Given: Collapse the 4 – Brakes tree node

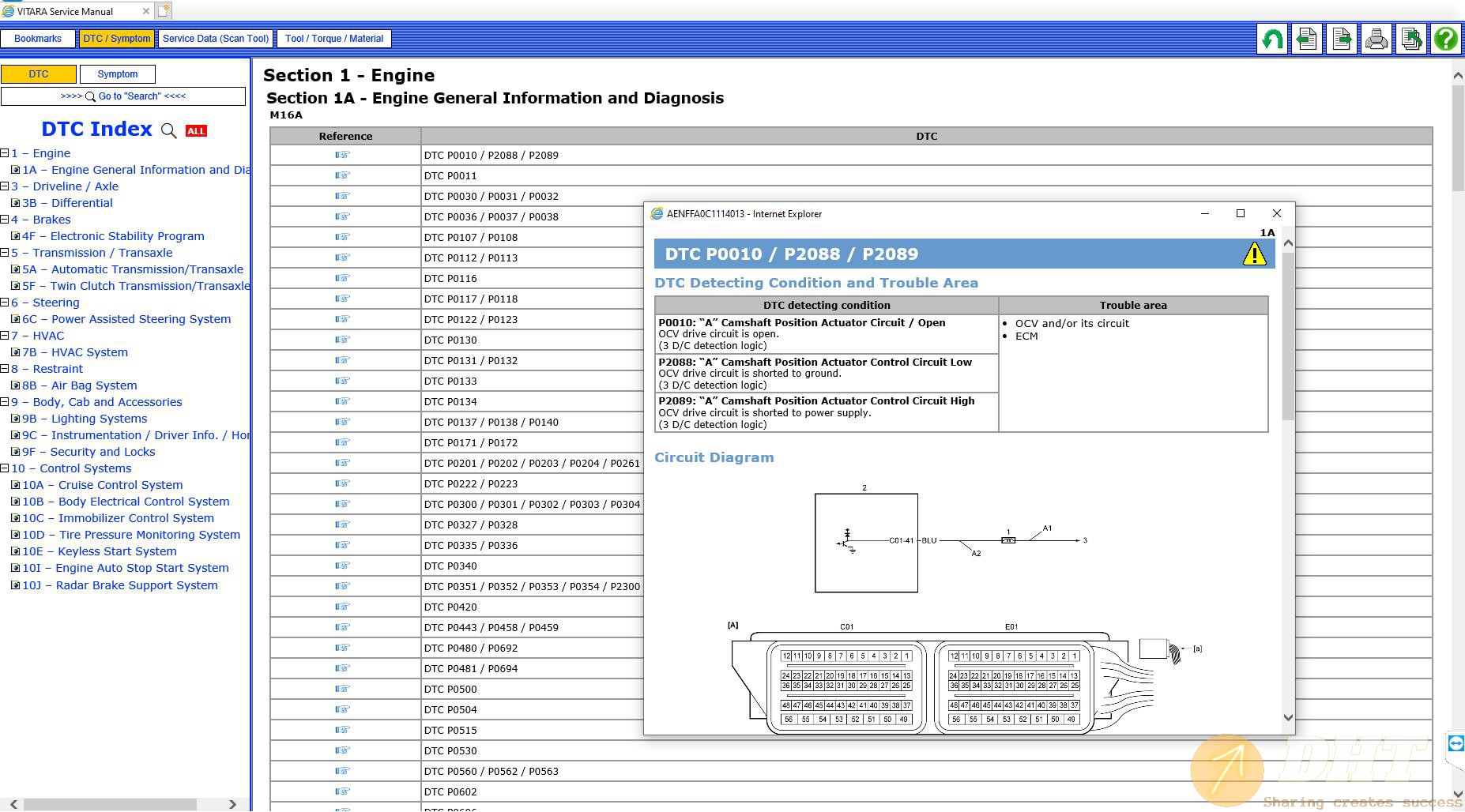Looking at the screenshot, I should (5, 220).
